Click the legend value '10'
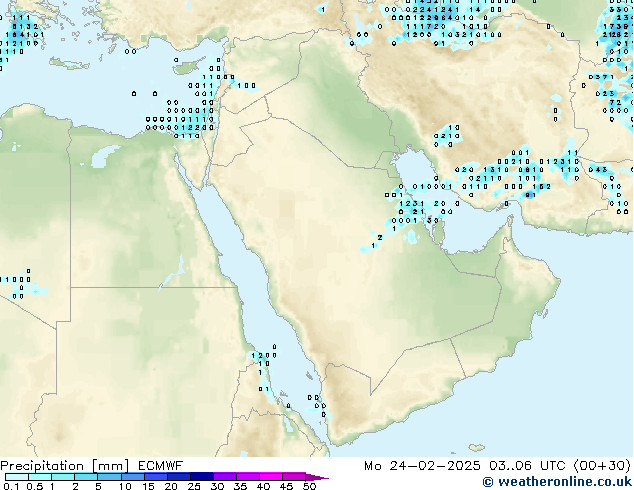Screen dimensions: 634x490 point(125,486)
